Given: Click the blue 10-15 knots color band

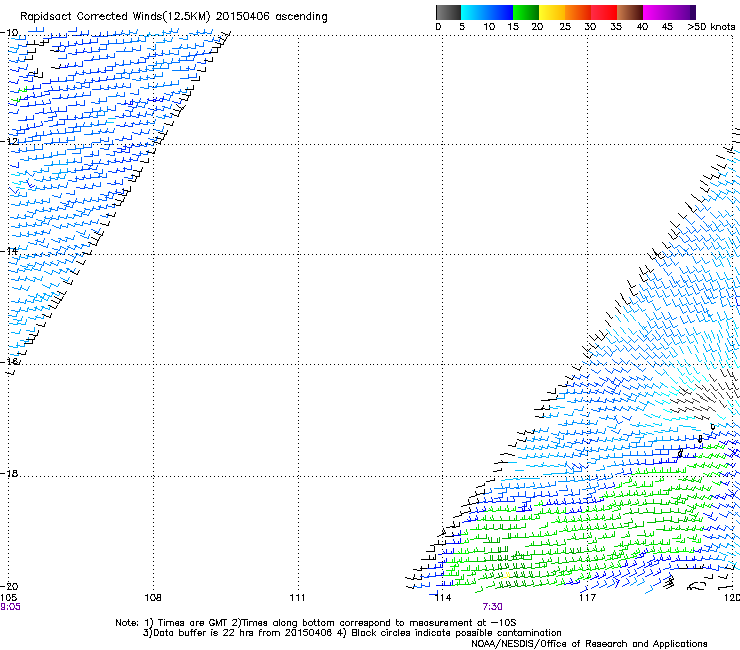Looking at the screenshot, I should point(500,12).
